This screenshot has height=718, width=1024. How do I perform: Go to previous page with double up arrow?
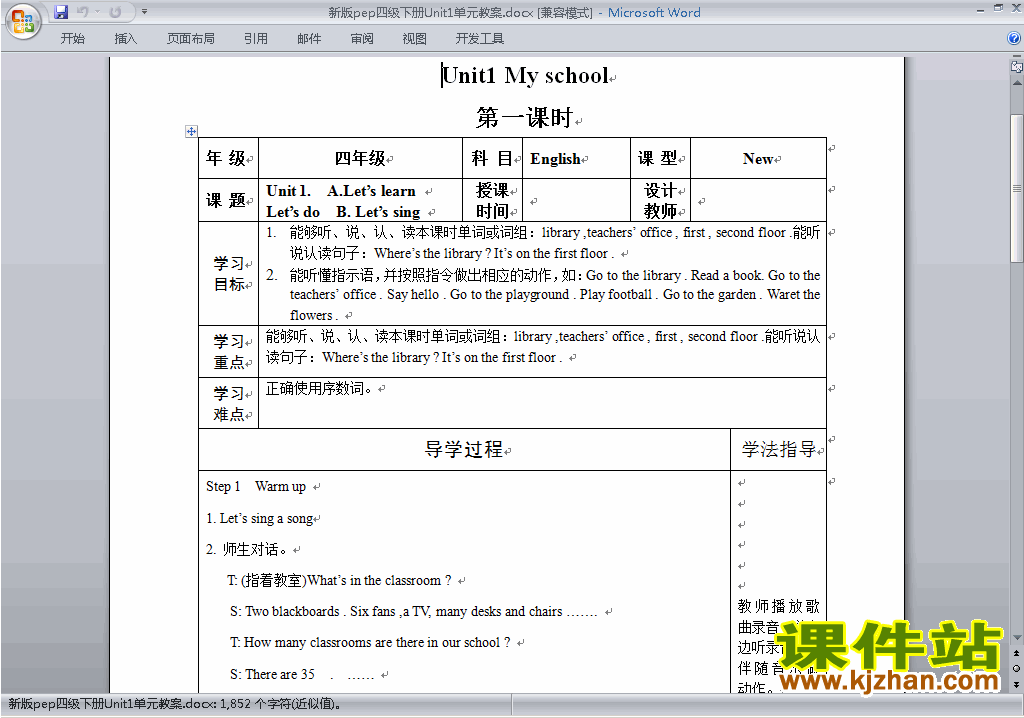pos(1016,653)
